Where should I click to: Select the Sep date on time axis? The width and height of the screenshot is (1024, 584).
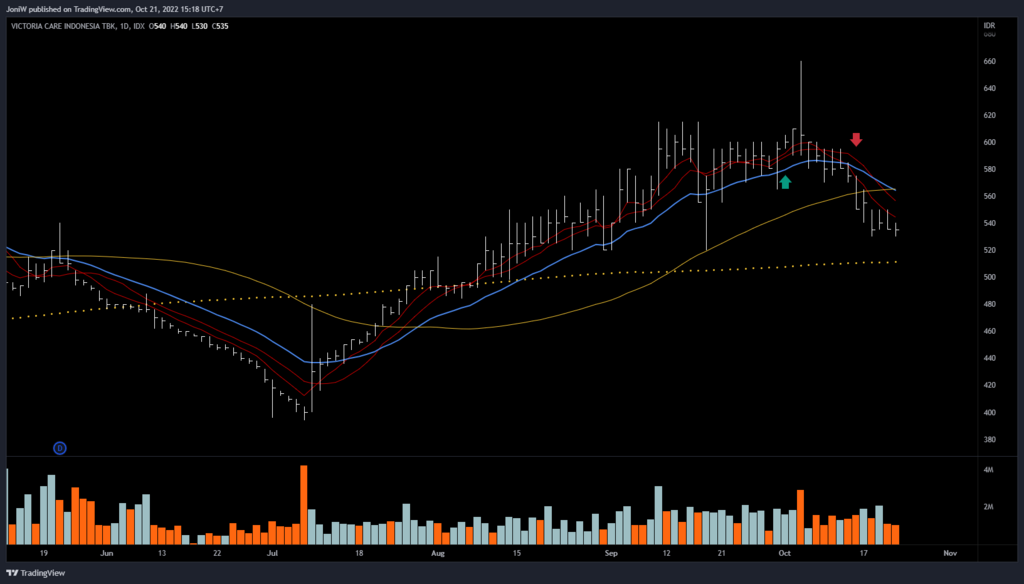611,552
